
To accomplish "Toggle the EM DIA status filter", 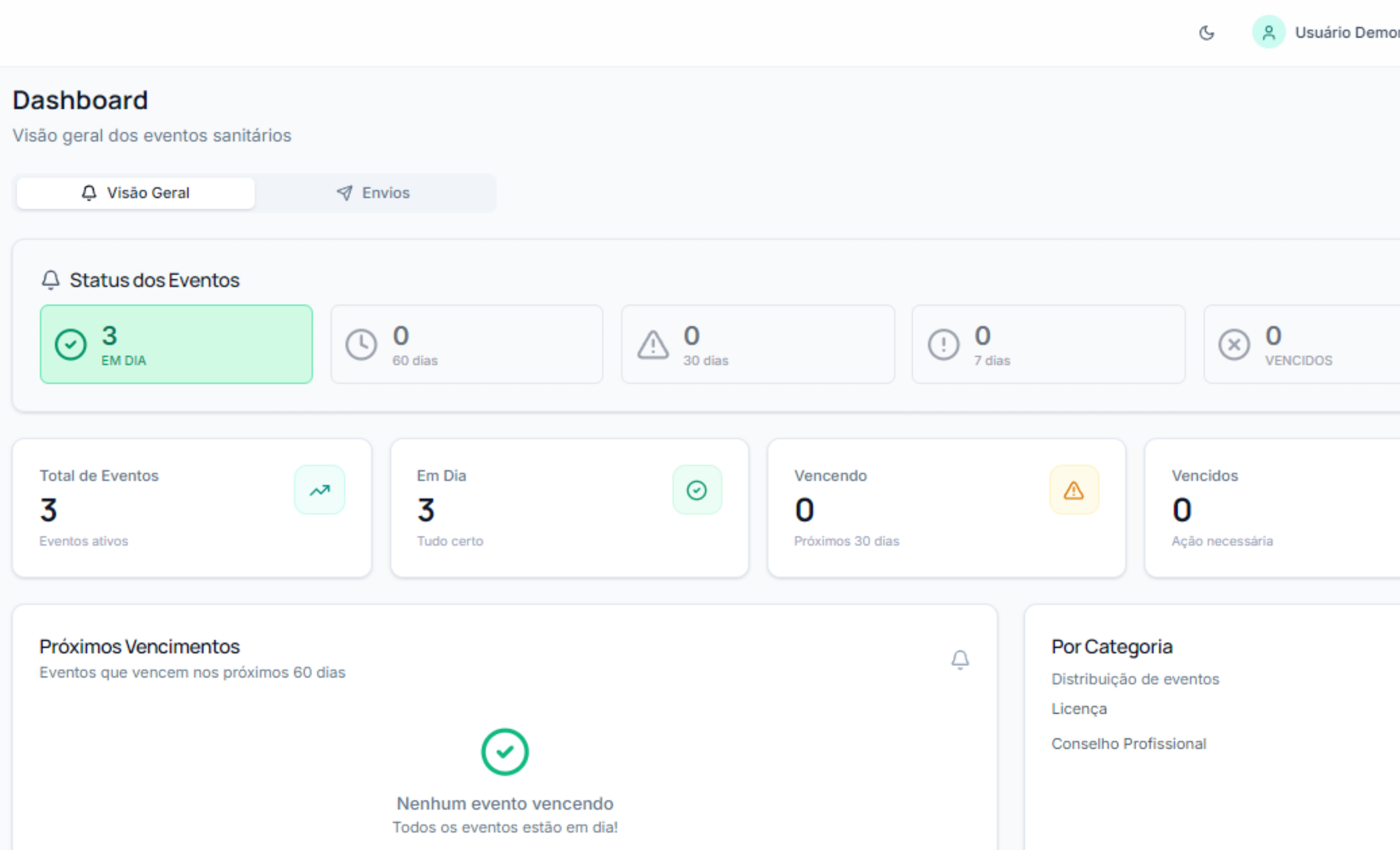I will [x=175, y=344].
